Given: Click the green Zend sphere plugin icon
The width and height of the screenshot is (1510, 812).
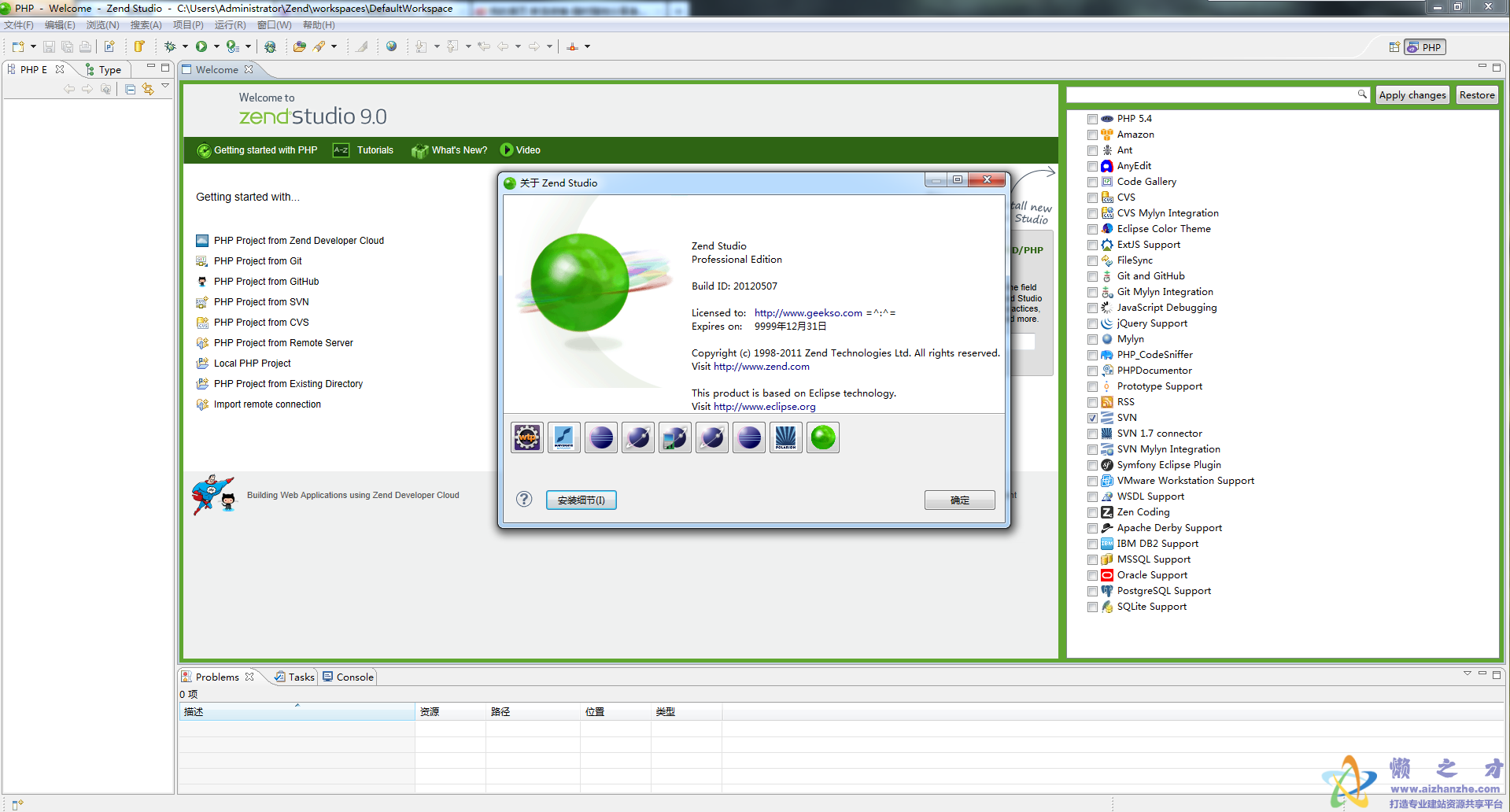Looking at the screenshot, I should click(x=823, y=437).
